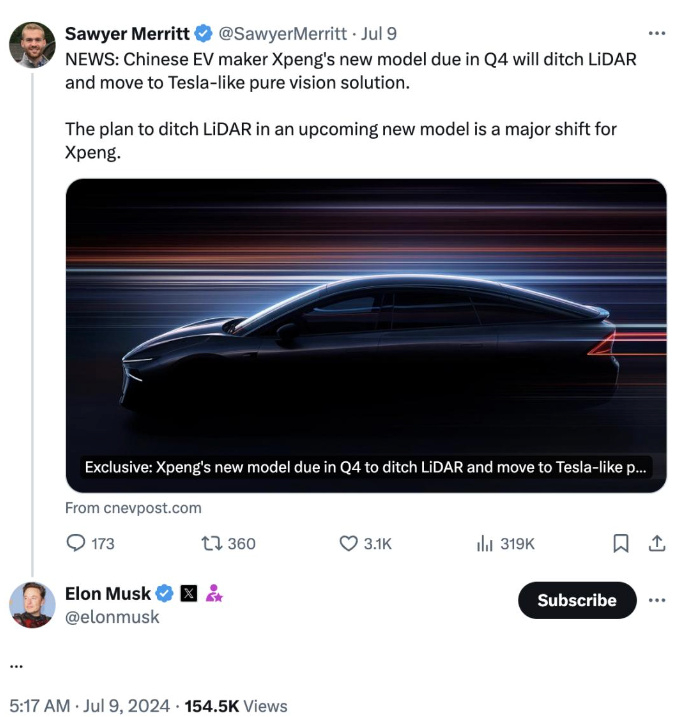Click Elon Musk's verified checkmark
The image size is (681, 717).
165,594
